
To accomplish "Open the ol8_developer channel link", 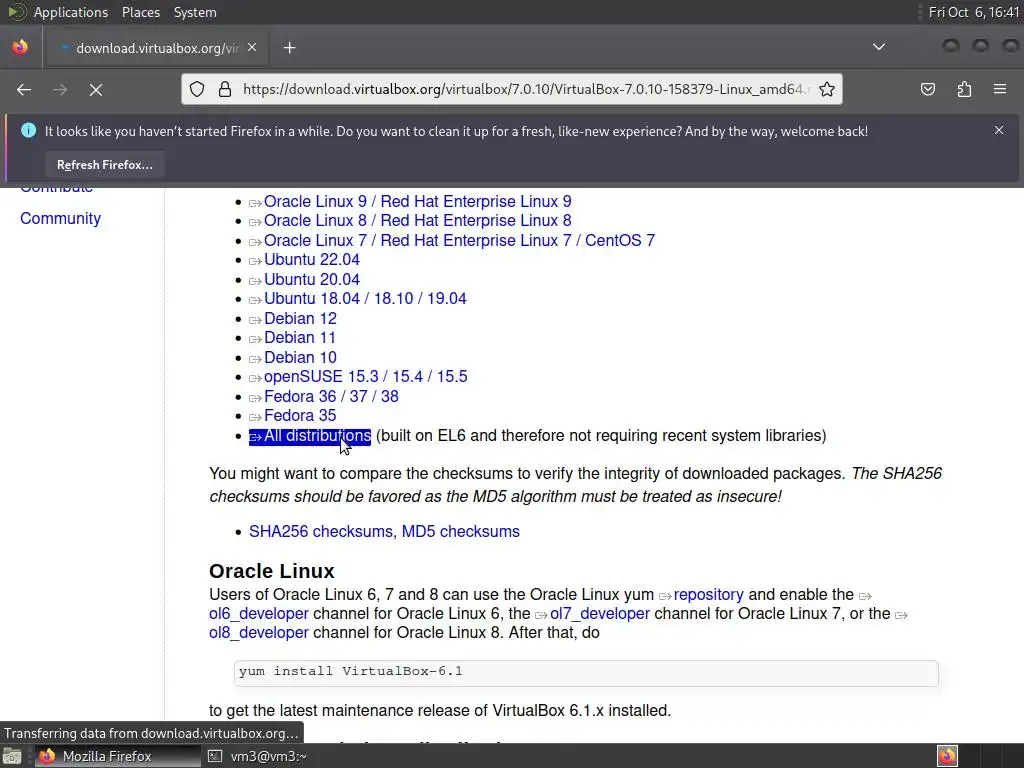I will point(259,633).
